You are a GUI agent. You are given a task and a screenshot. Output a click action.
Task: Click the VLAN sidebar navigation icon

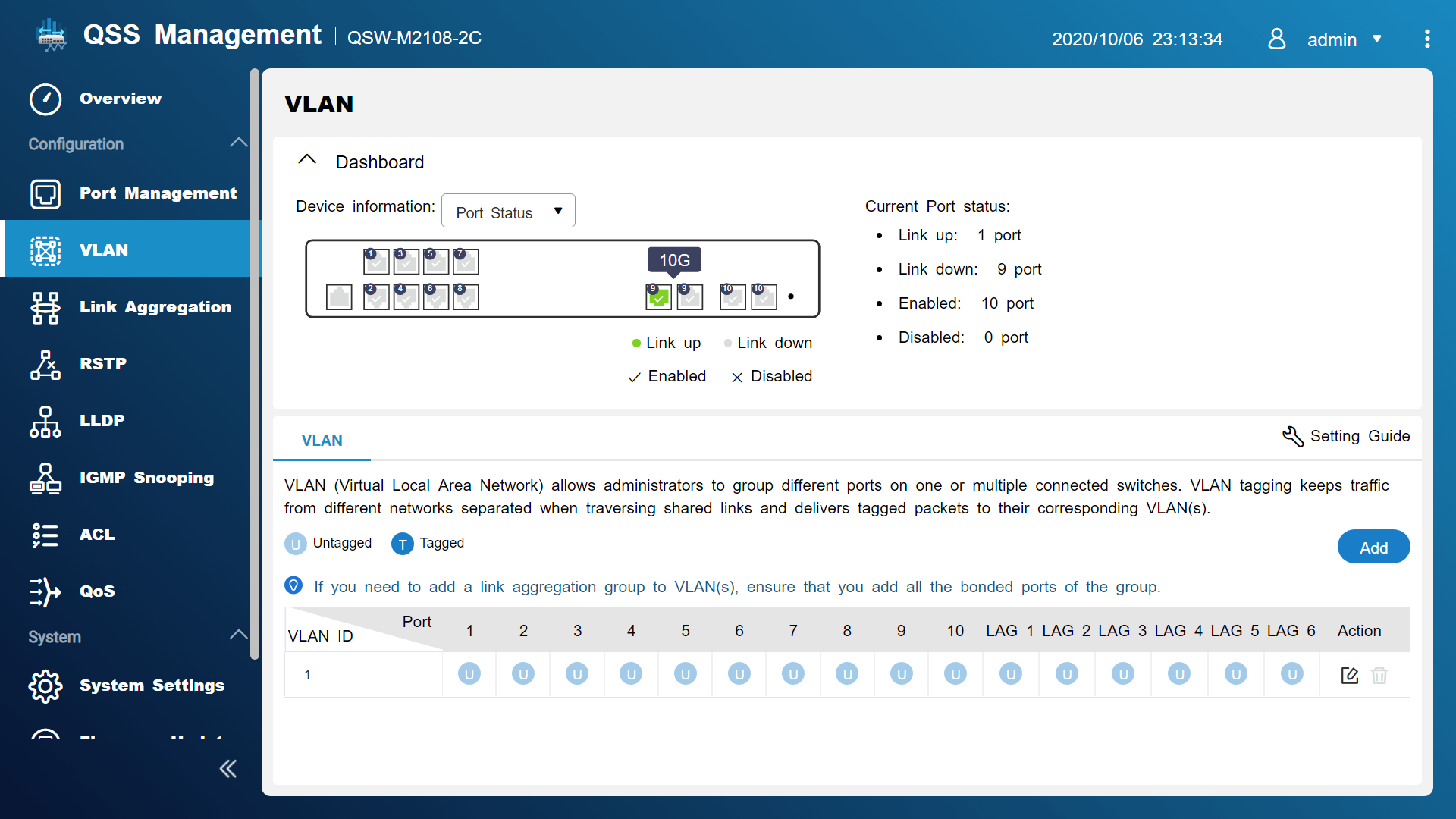[45, 249]
